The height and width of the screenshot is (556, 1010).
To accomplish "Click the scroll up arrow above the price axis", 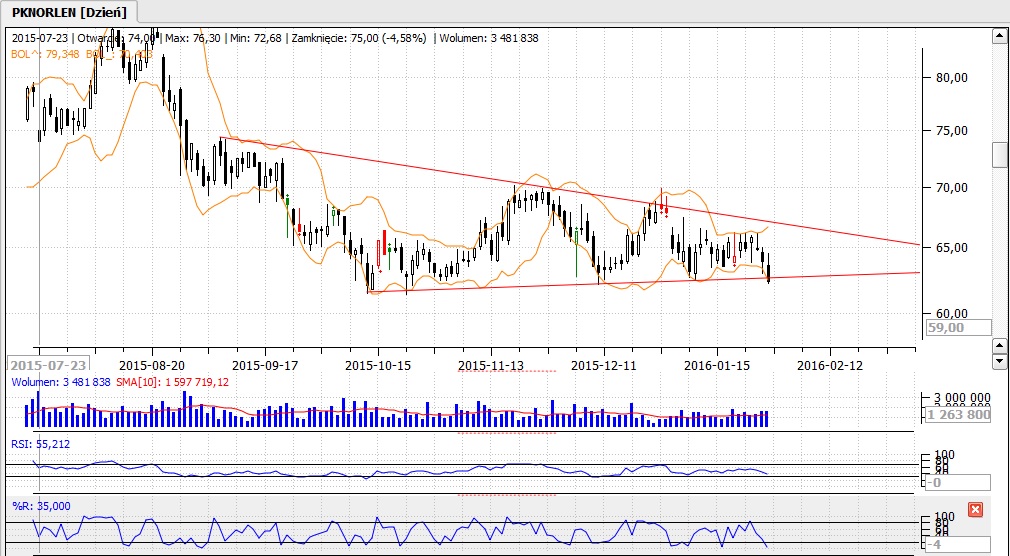I will [x=998, y=37].
